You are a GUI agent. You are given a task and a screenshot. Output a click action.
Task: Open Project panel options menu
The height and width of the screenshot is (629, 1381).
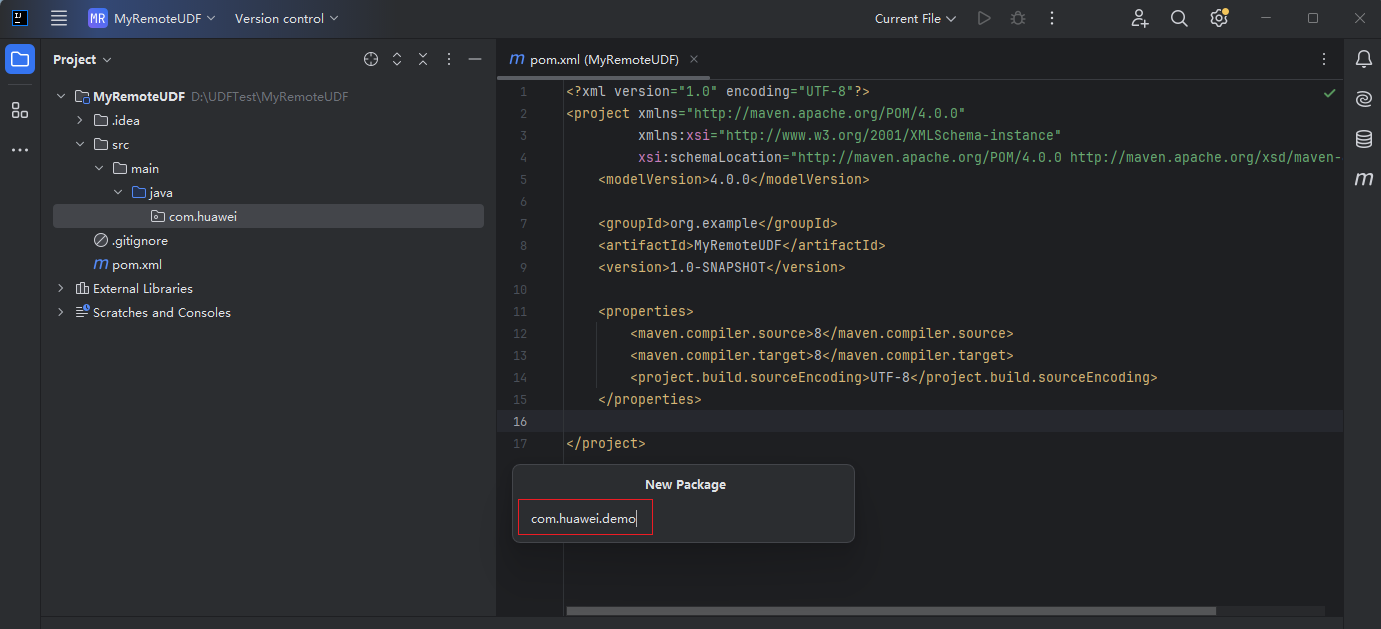449,59
